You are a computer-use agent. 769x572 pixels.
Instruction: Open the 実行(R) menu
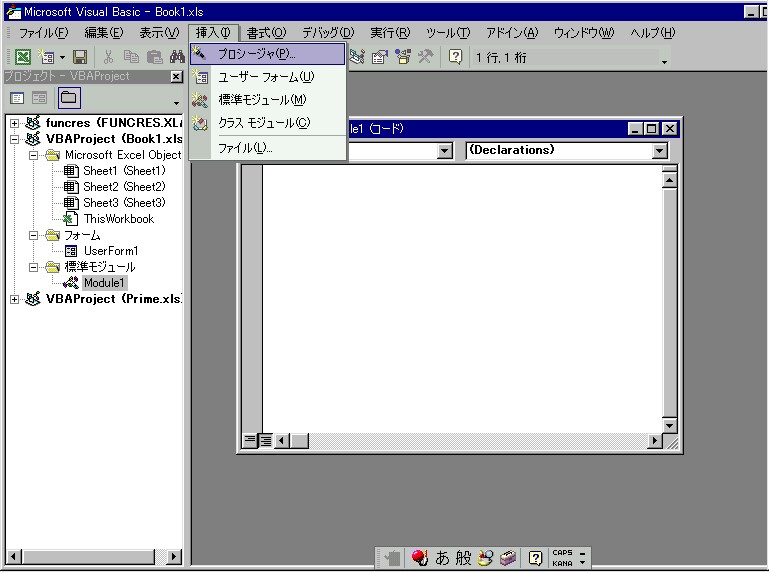(390, 33)
